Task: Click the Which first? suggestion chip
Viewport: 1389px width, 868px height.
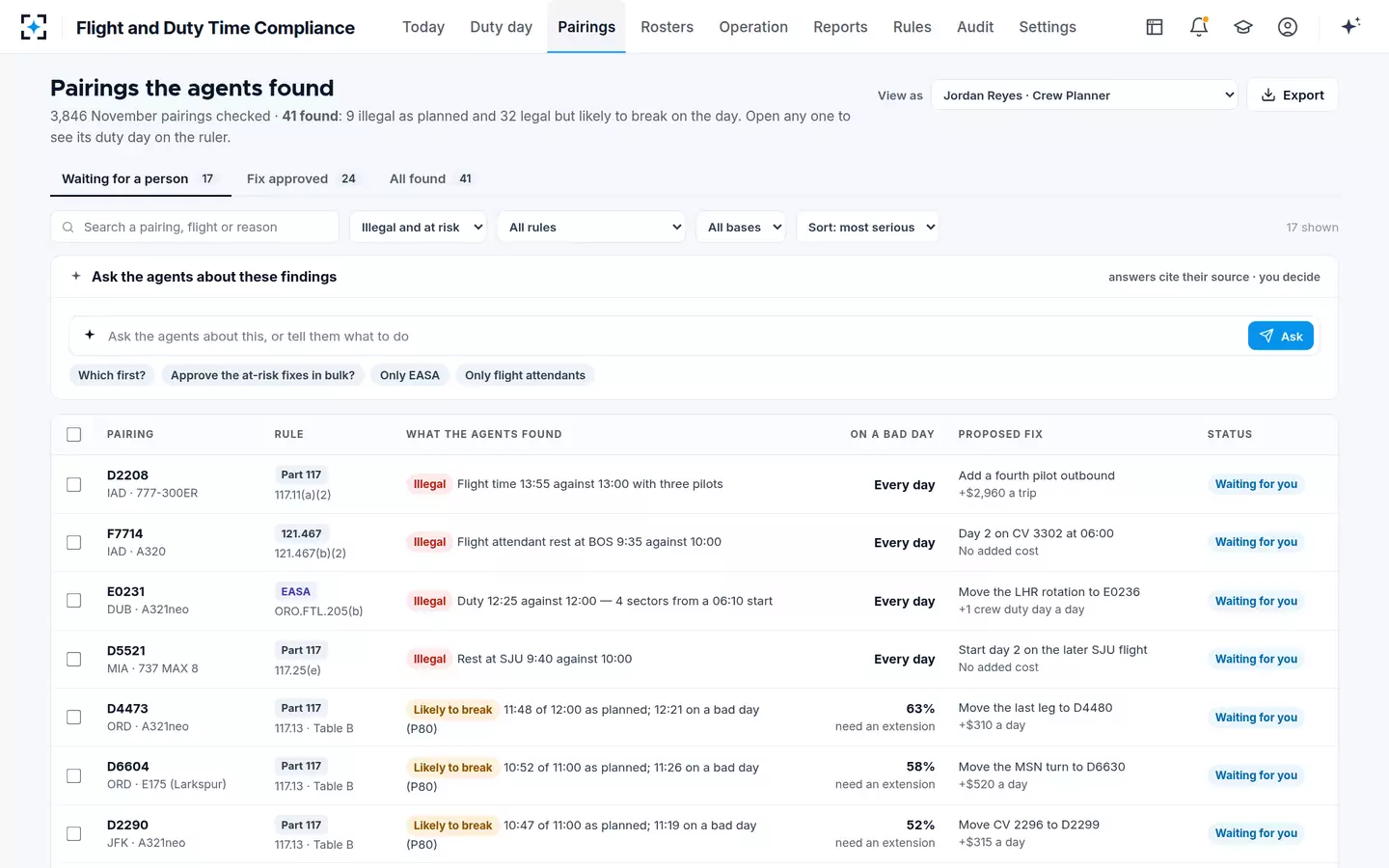Action: tap(112, 375)
